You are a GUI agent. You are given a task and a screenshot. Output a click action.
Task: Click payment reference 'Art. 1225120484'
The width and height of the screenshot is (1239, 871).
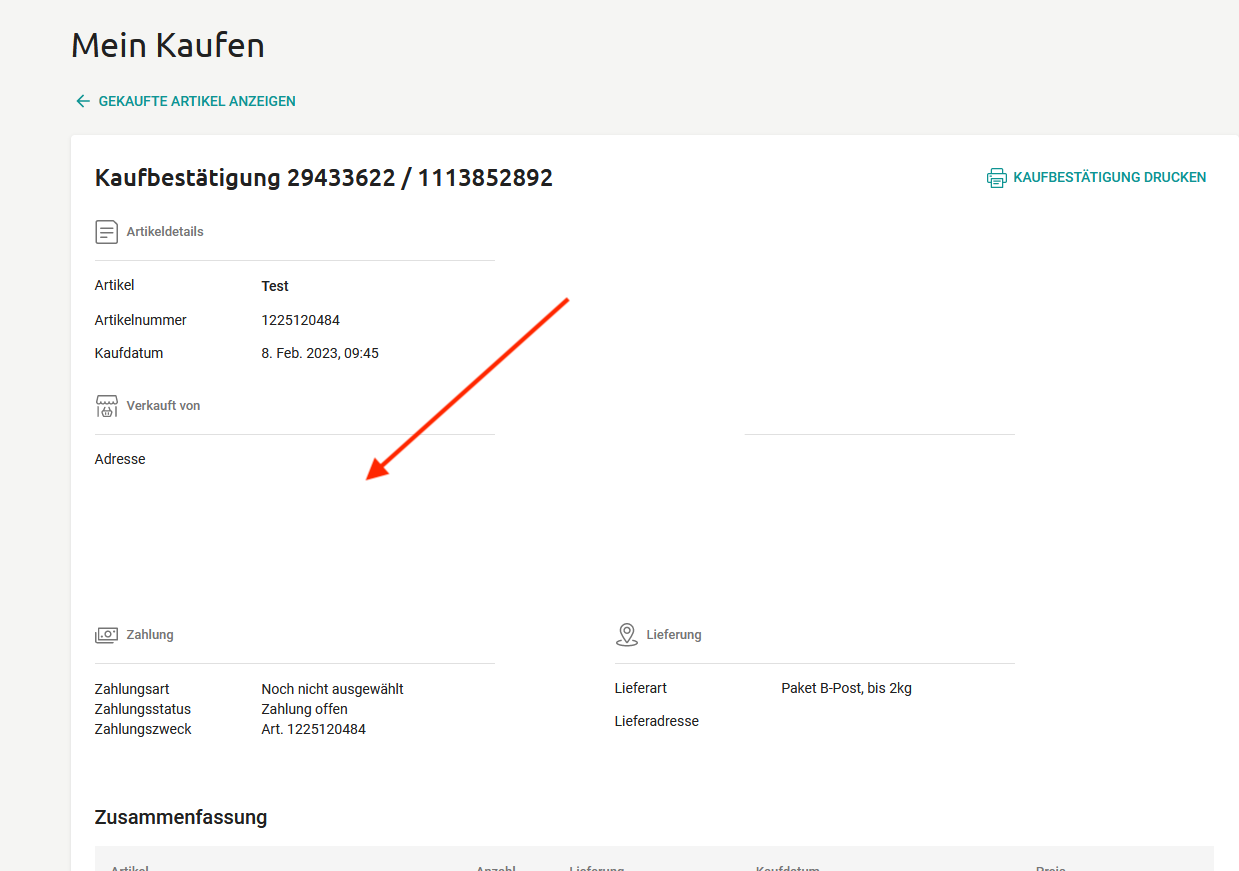(x=313, y=729)
